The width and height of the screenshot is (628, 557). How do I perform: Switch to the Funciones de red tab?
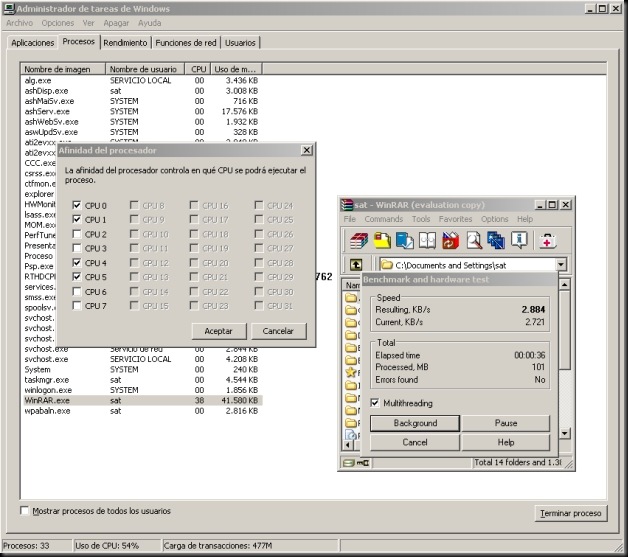coord(186,42)
